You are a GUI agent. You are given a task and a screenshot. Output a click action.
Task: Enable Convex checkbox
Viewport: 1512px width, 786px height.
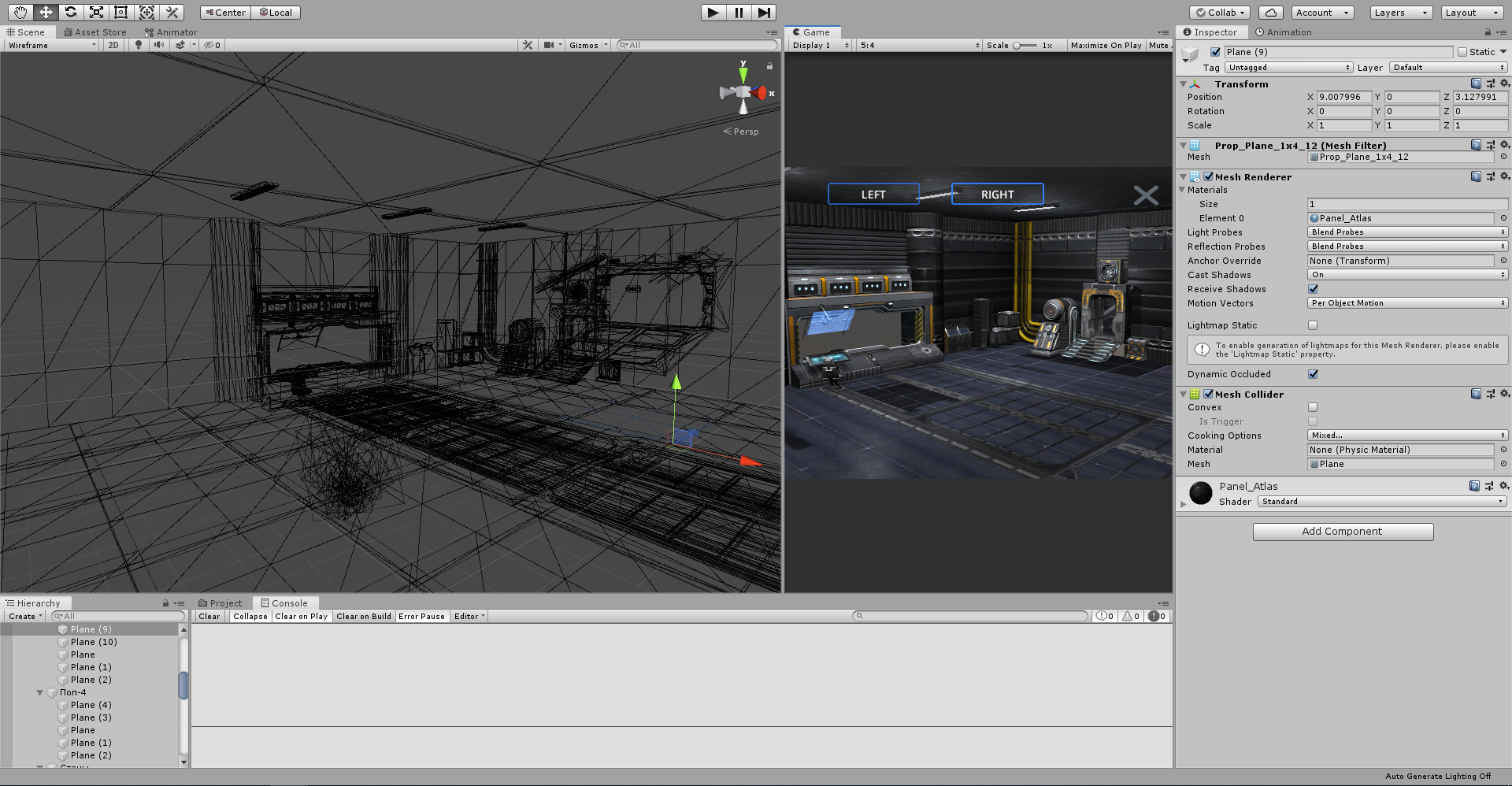(1313, 407)
